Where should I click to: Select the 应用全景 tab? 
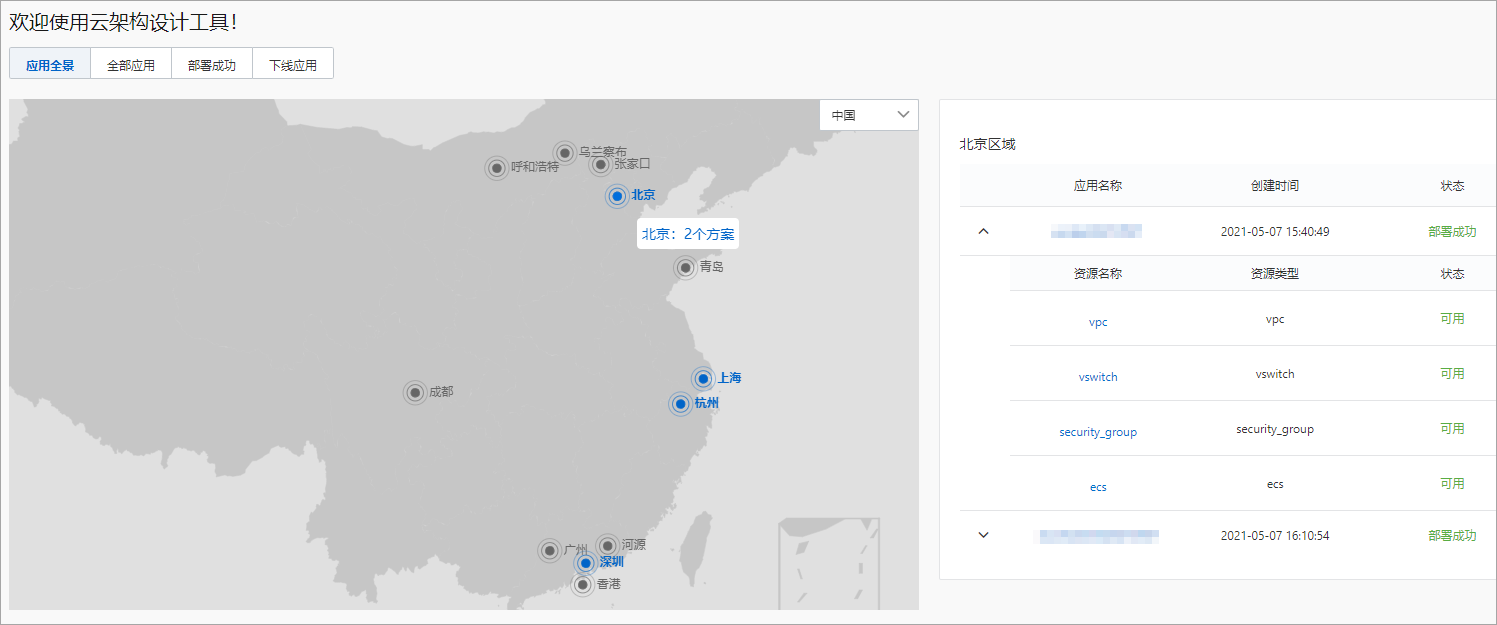(50, 64)
